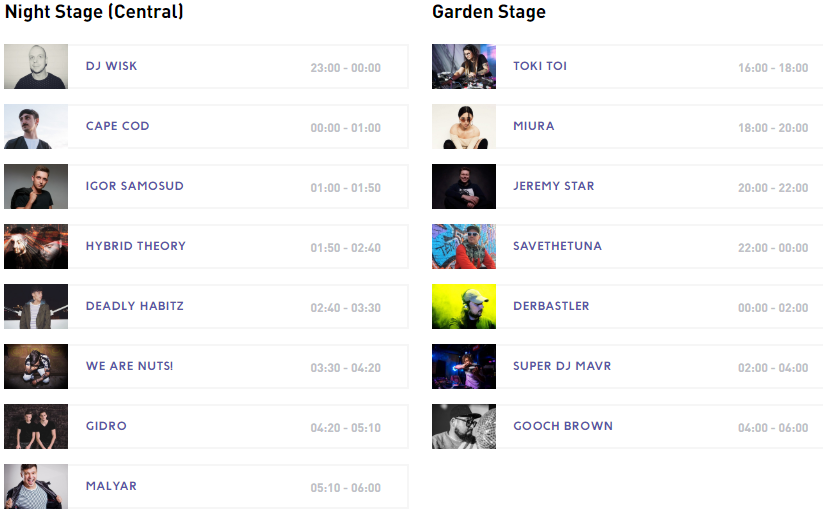823x511 pixels.
Task: Click the Night Stage (Central) heading
Action: tap(94, 13)
